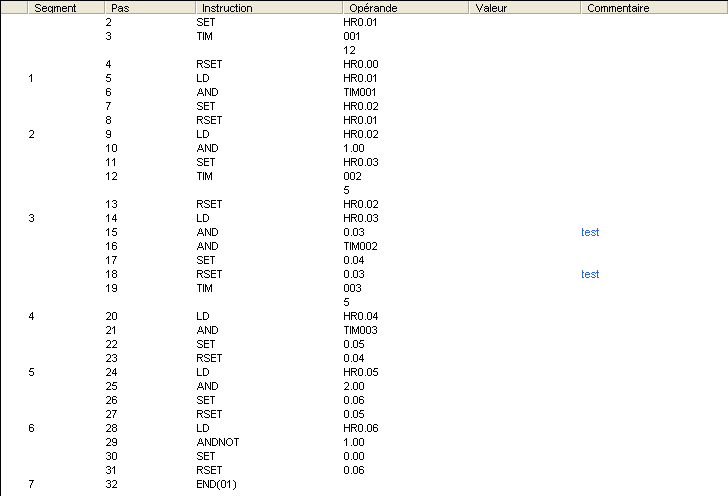Click the timer value 12 operand

(349, 49)
